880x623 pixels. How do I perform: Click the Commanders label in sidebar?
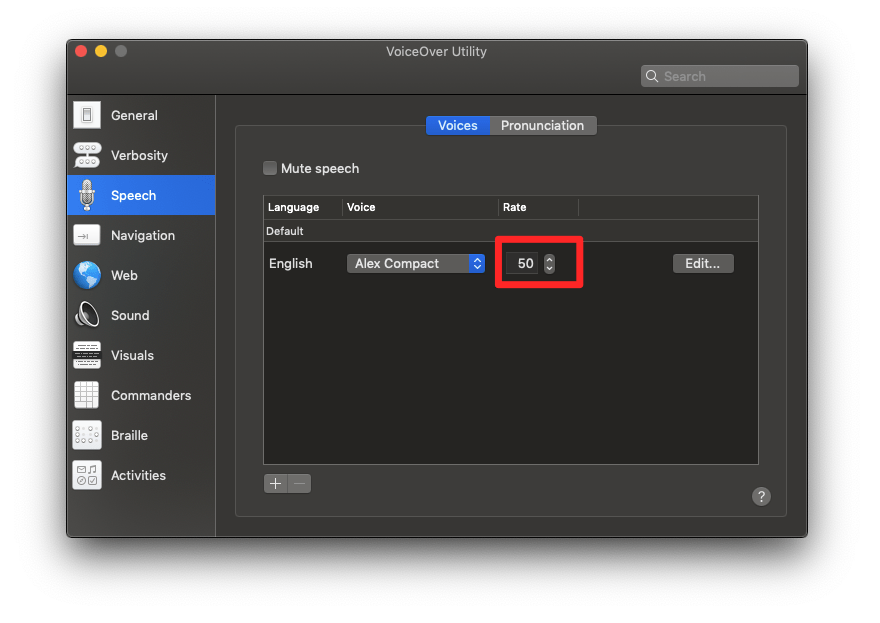[151, 395]
